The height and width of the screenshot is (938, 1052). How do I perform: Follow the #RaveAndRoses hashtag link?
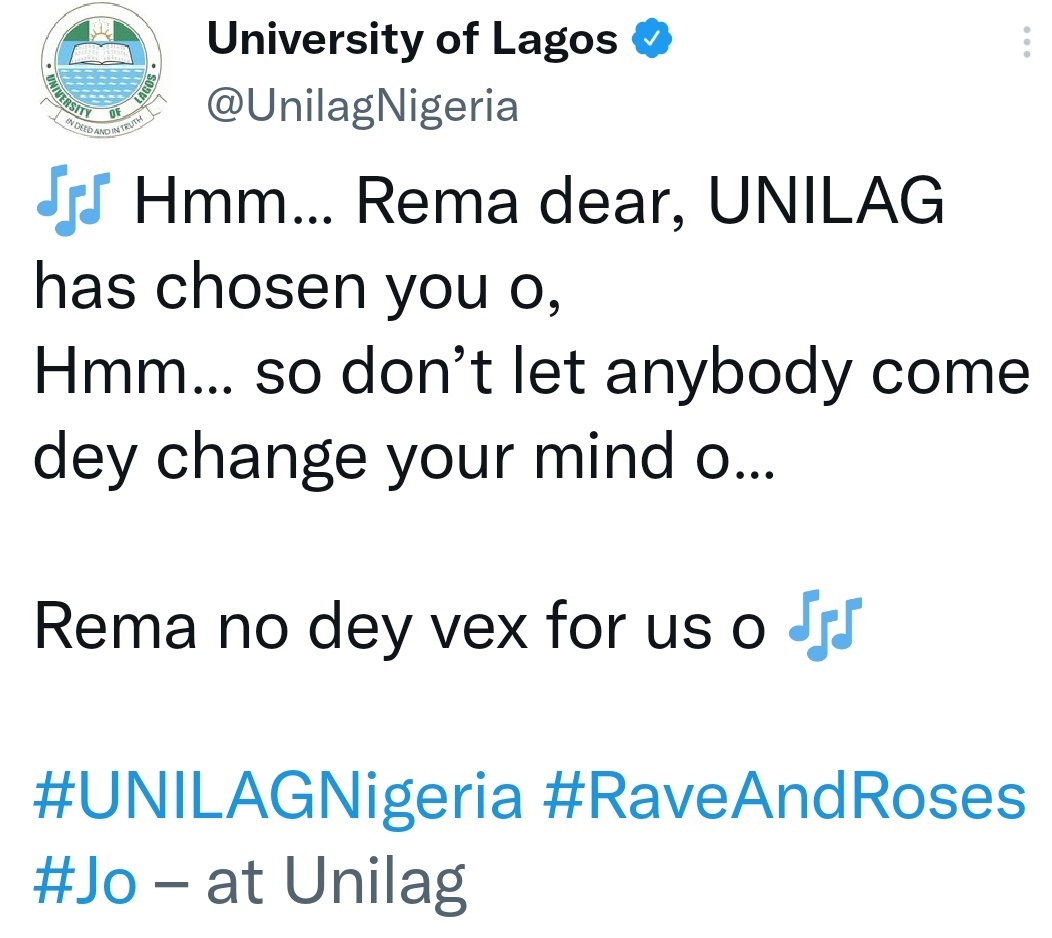pos(785,797)
